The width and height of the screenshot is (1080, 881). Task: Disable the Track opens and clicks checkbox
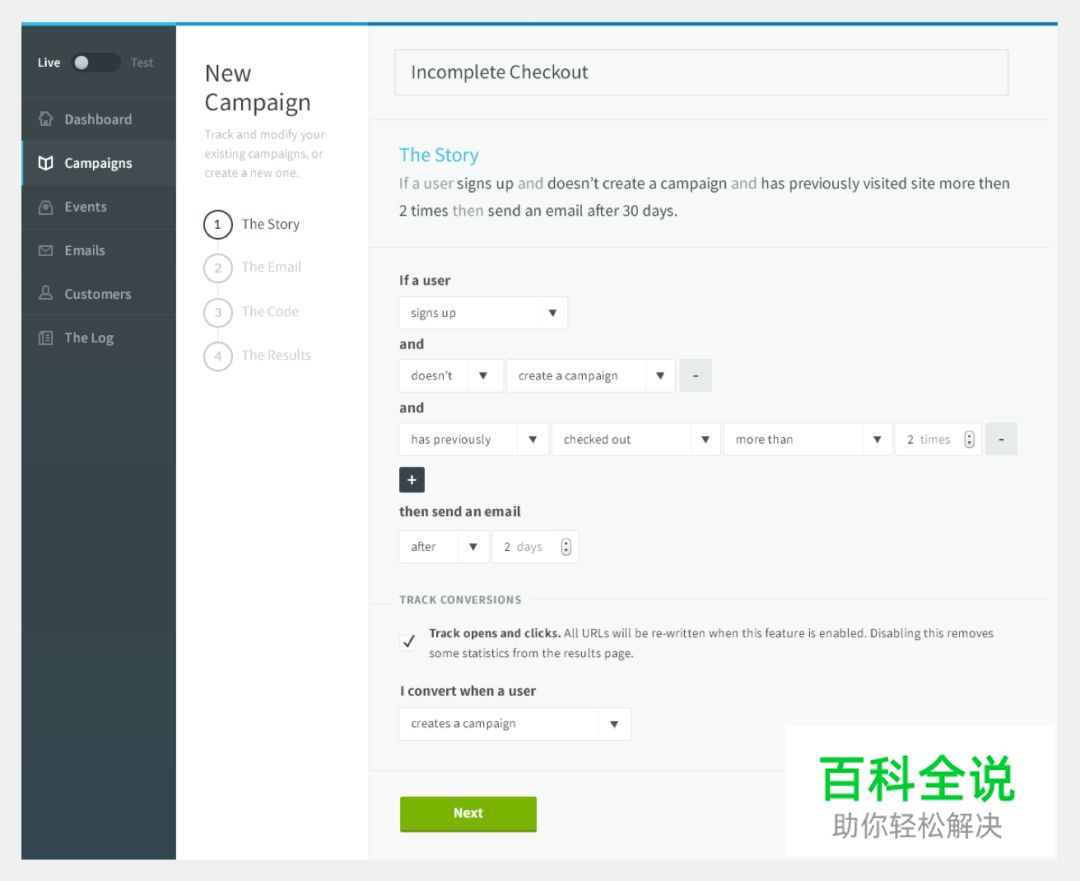coord(407,640)
